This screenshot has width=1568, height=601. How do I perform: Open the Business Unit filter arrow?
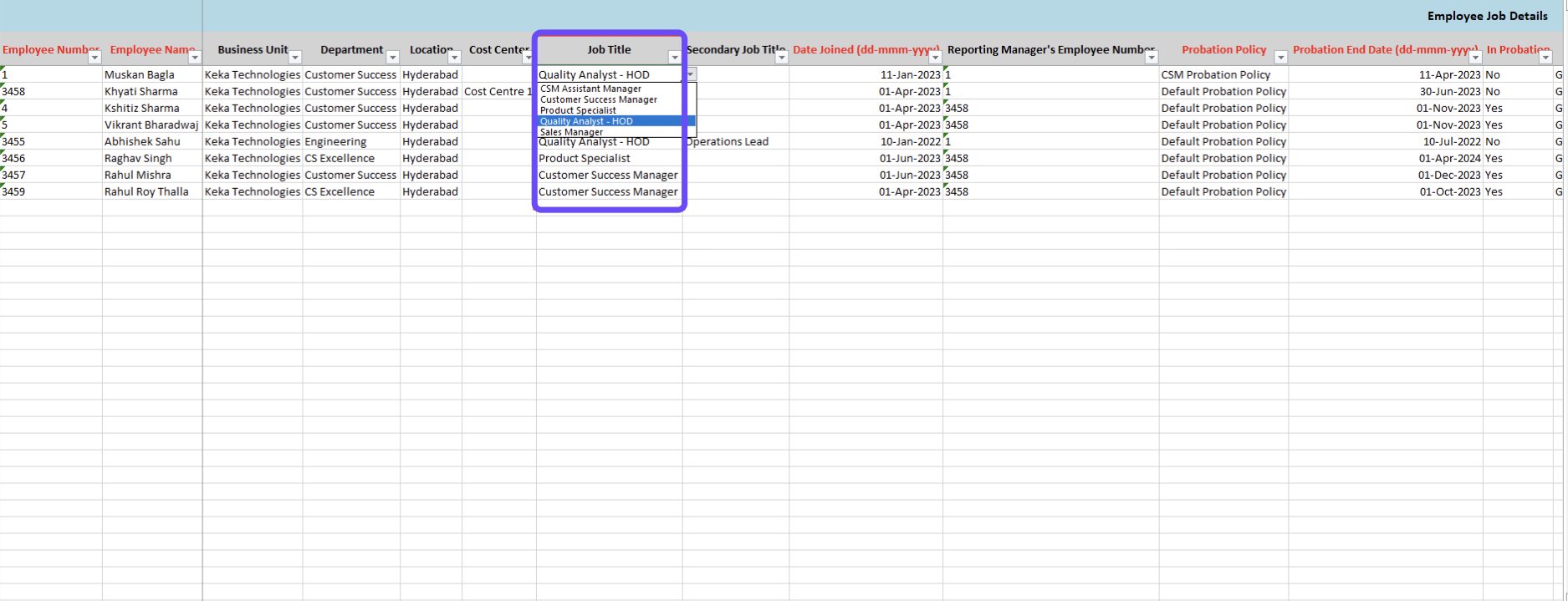pos(294,58)
